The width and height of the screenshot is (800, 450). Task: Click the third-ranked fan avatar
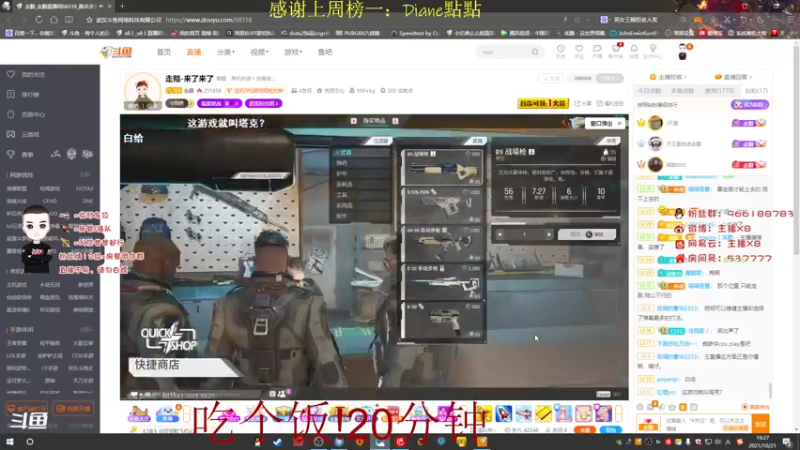[x=655, y=165]
